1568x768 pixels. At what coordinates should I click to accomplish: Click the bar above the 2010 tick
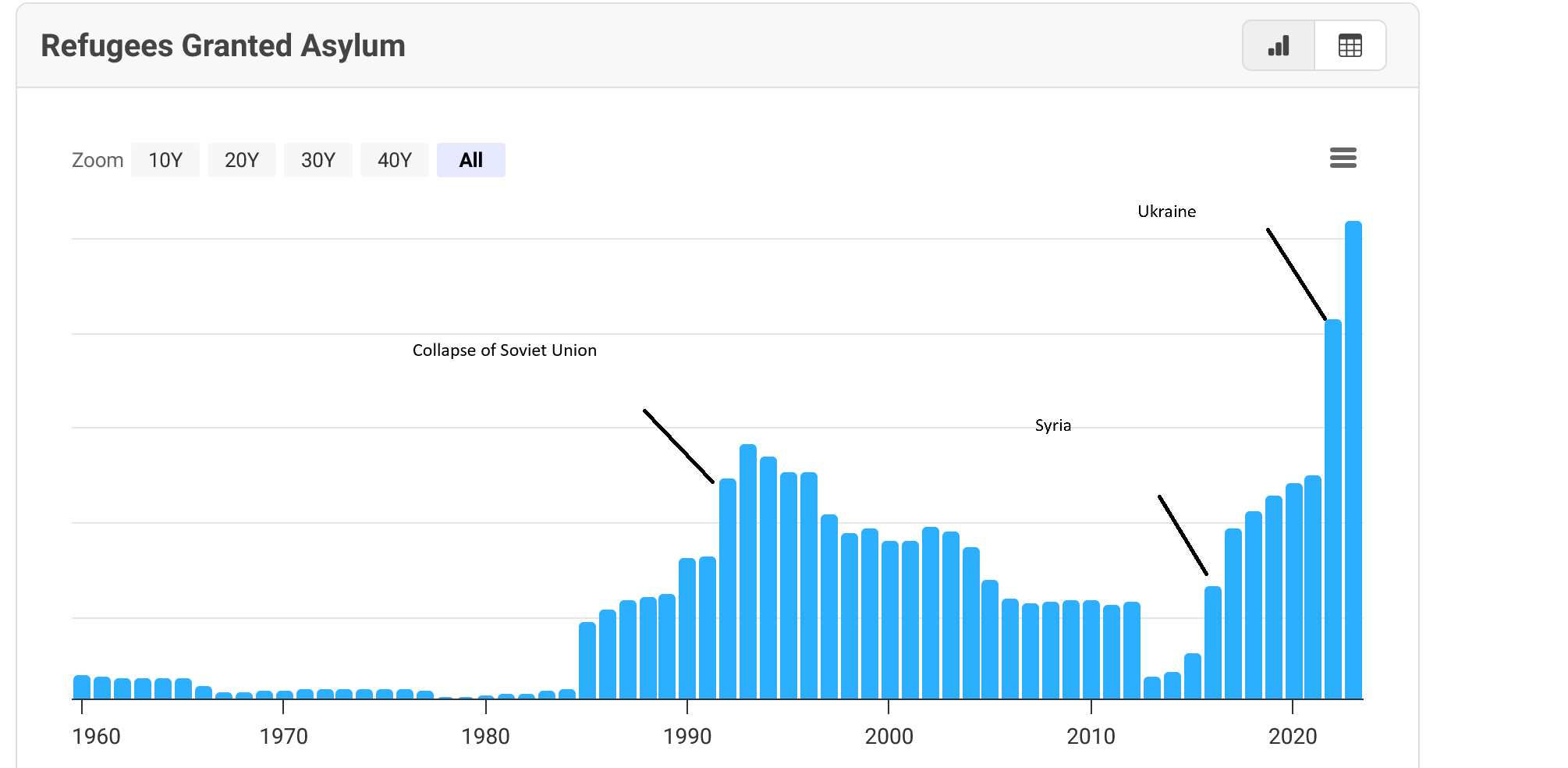1091,649
